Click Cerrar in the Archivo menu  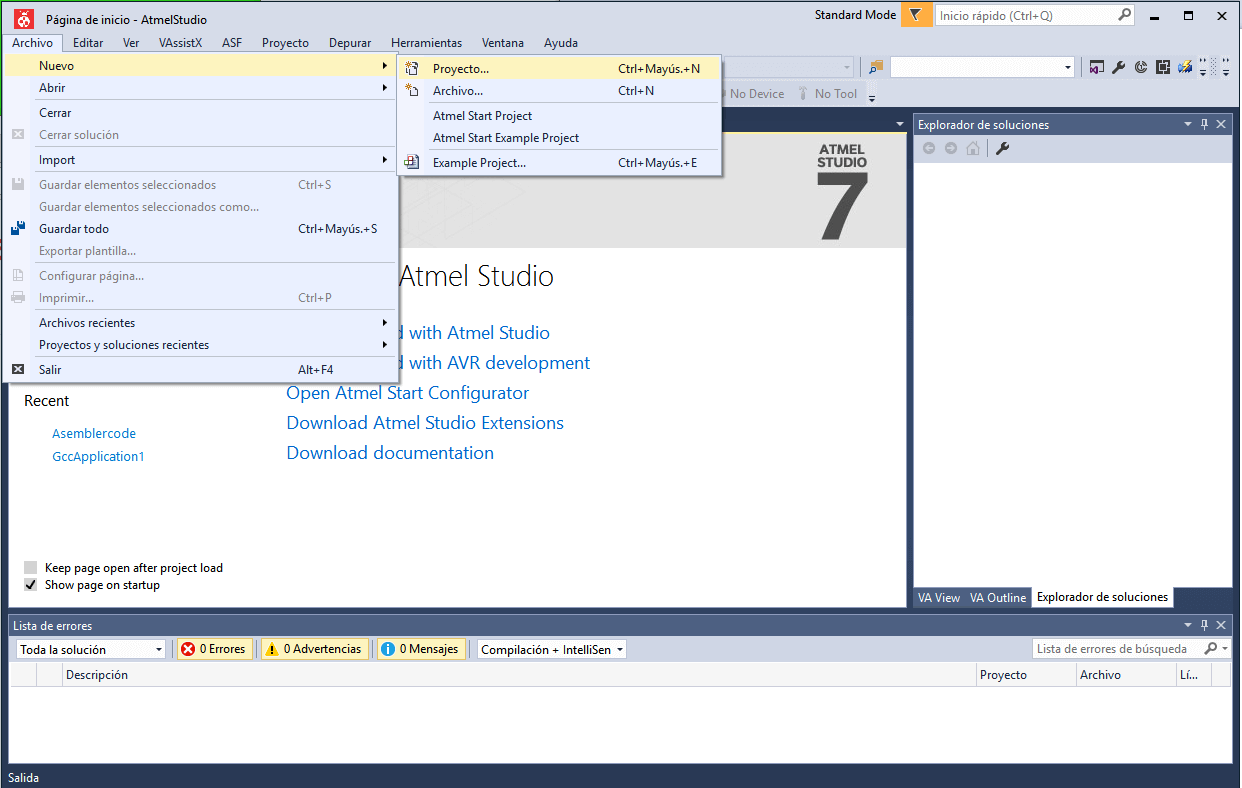pos(200,113)
